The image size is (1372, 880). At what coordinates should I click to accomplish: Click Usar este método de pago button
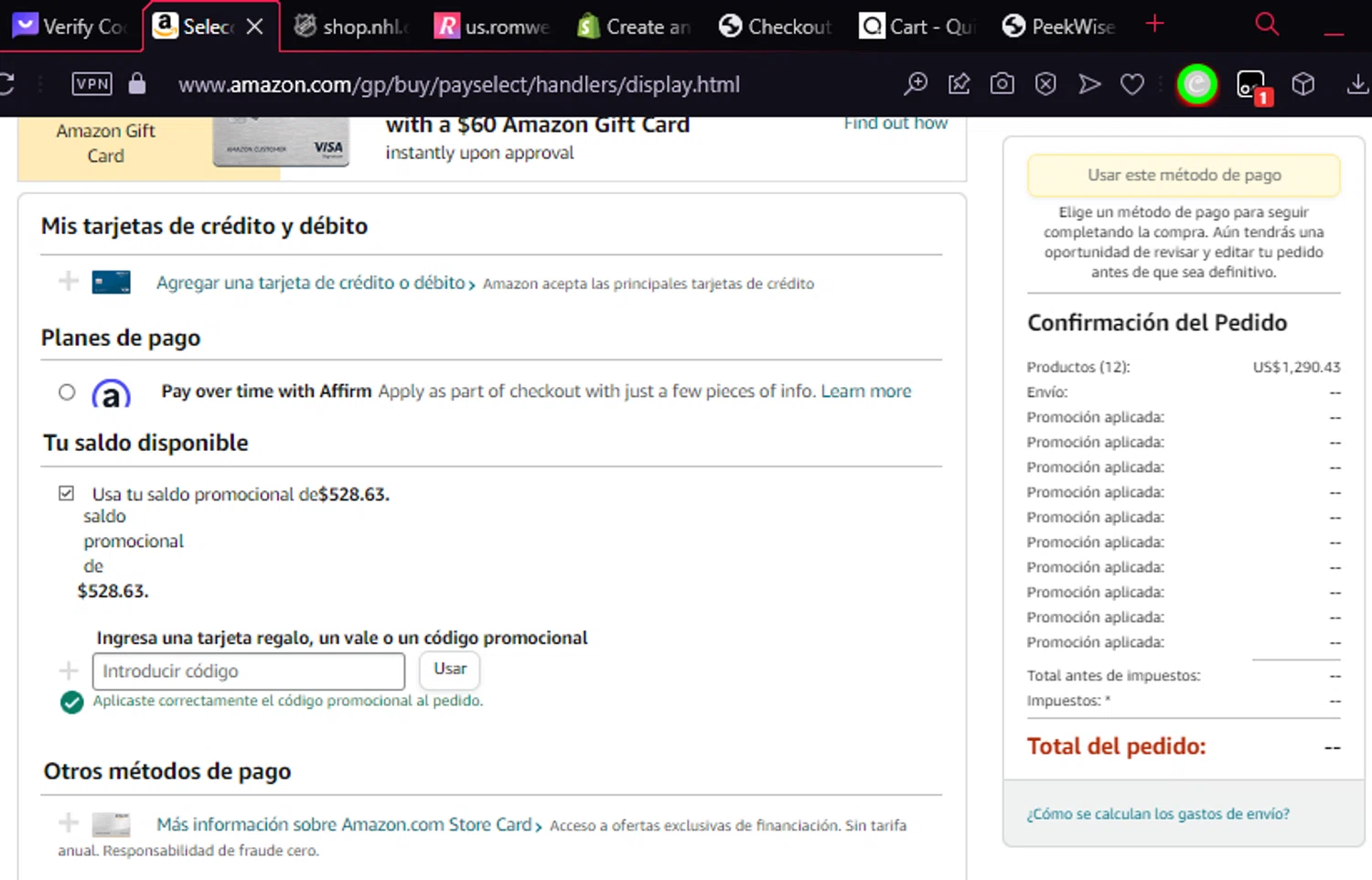coord(1184,175)
